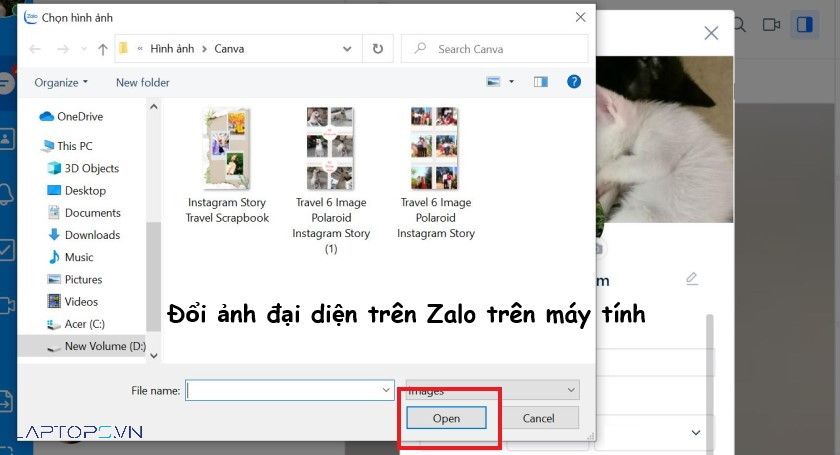Click the navigation pane scroll-down arrow
Screen dimensions: 840x455
click(154, 355)
